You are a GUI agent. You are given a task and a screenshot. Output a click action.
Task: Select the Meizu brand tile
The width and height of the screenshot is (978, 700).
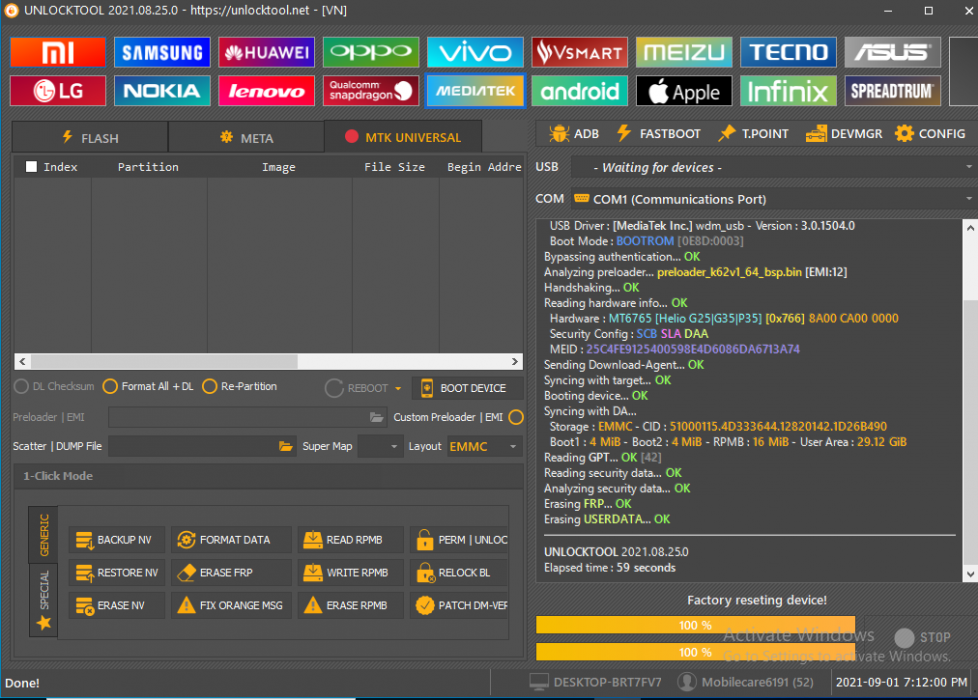pyautogui.click(x=684, y=52)
